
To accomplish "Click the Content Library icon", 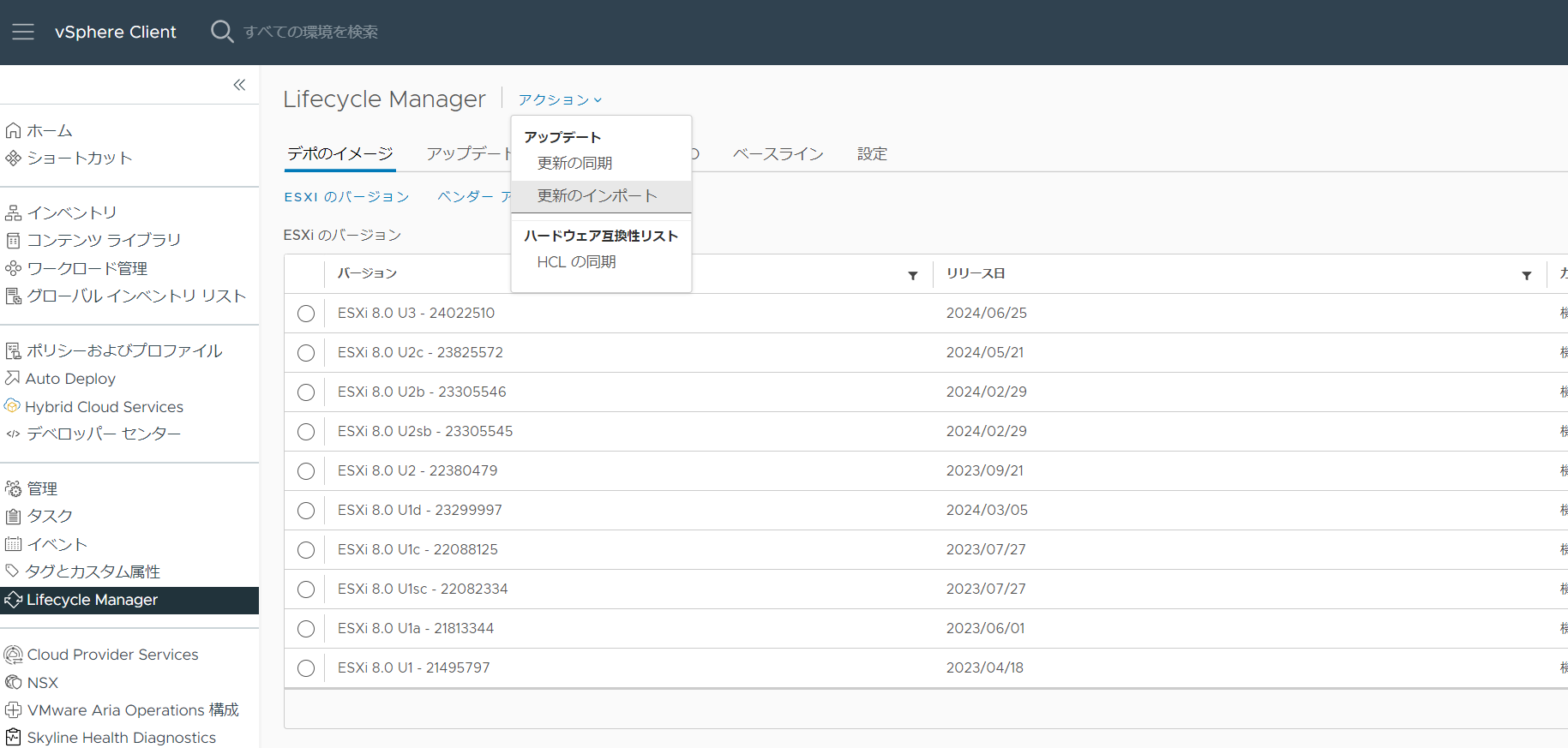I will [13, 240].
